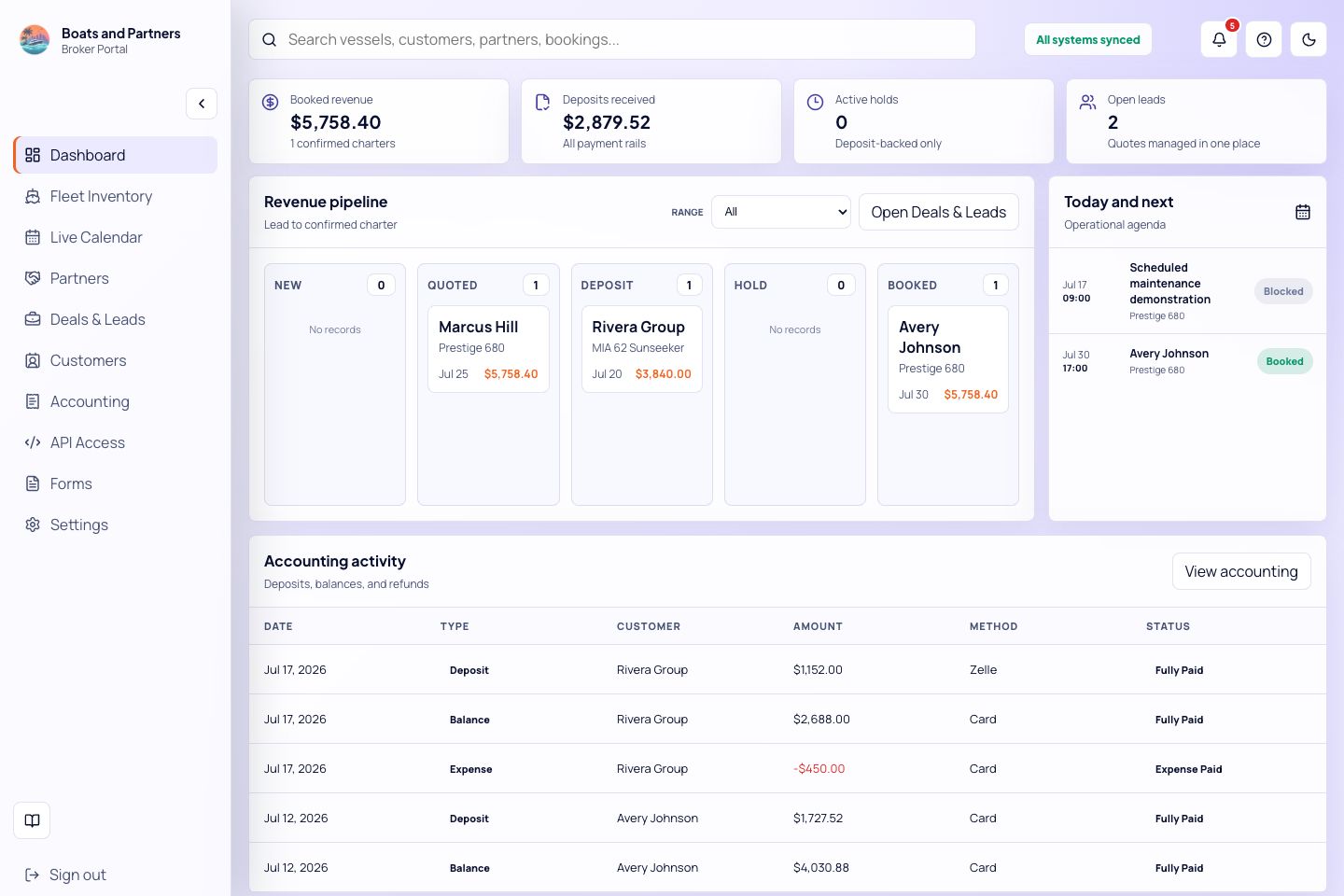Open help via the question mark icon
The width and height of the screenshot is (1344, 896).
tap(1264, 39)
